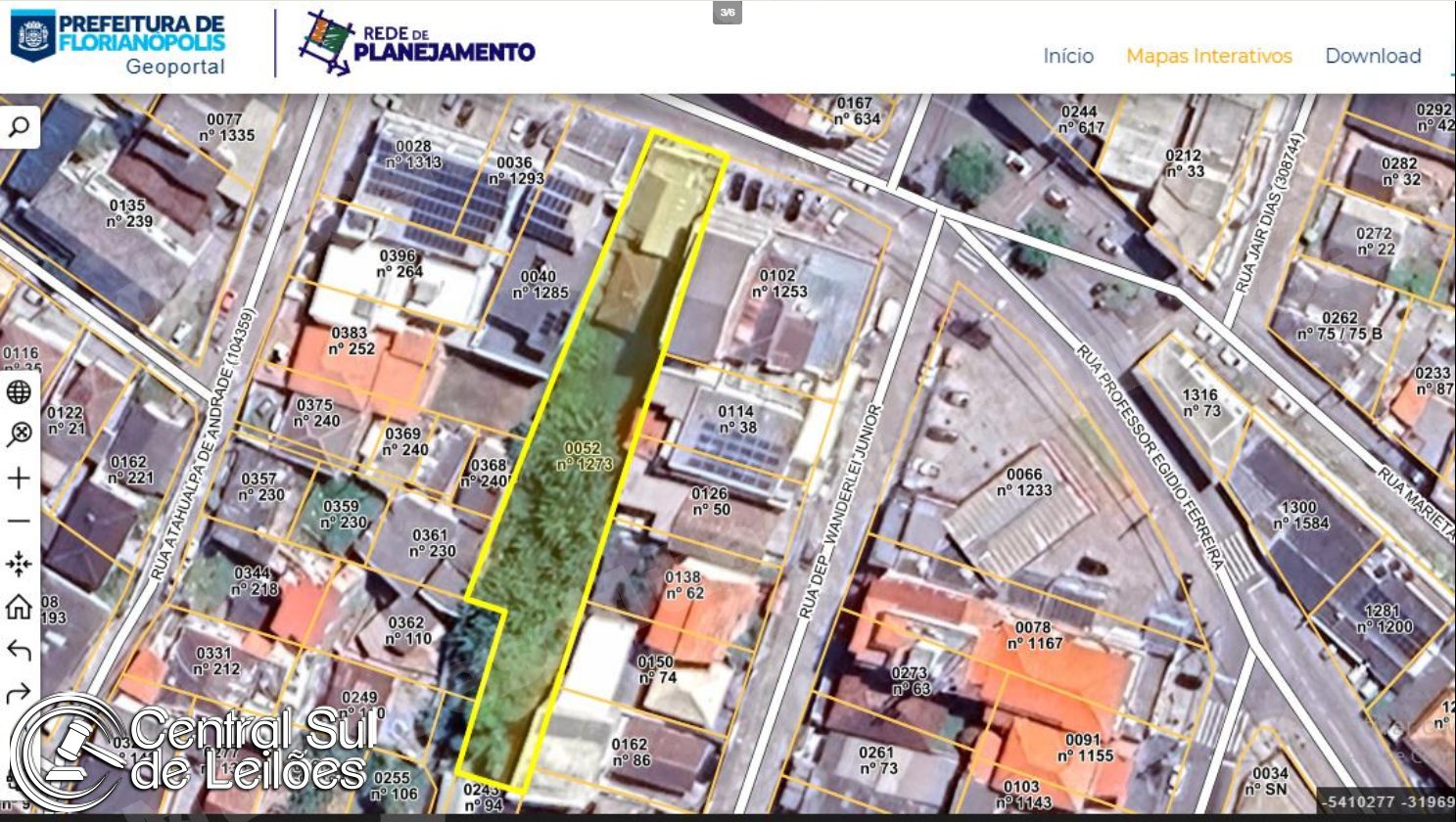Click the globe full-extent icon

[x=19, y=392]
